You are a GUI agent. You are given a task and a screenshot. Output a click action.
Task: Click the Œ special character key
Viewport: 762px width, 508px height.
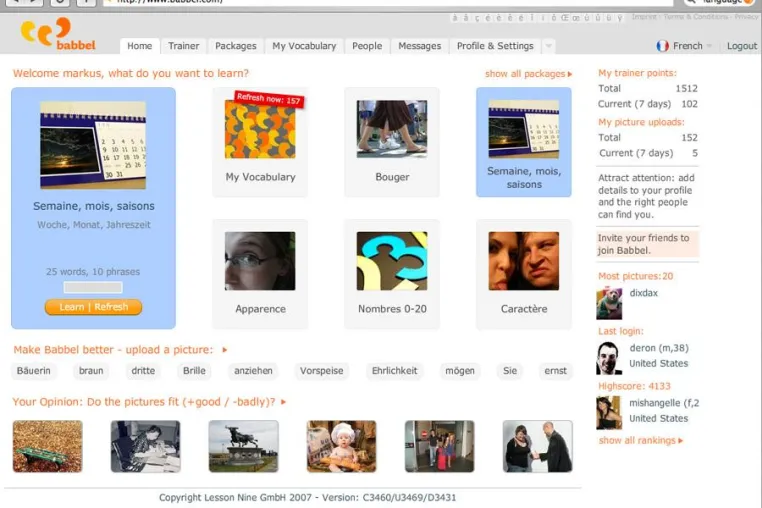(565, 18)
